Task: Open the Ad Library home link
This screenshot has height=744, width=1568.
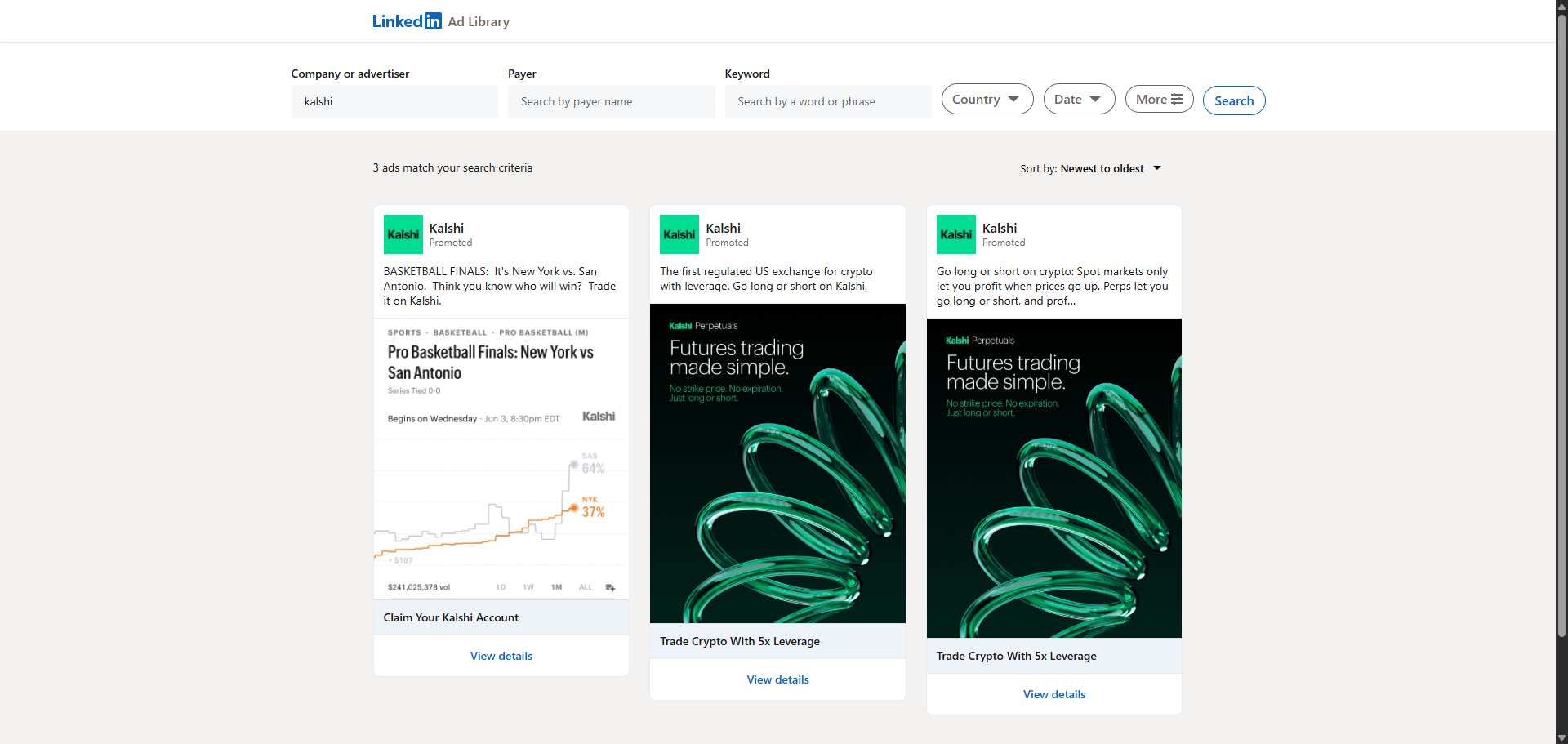Action: pyautogui.click(x=479, y=22)
